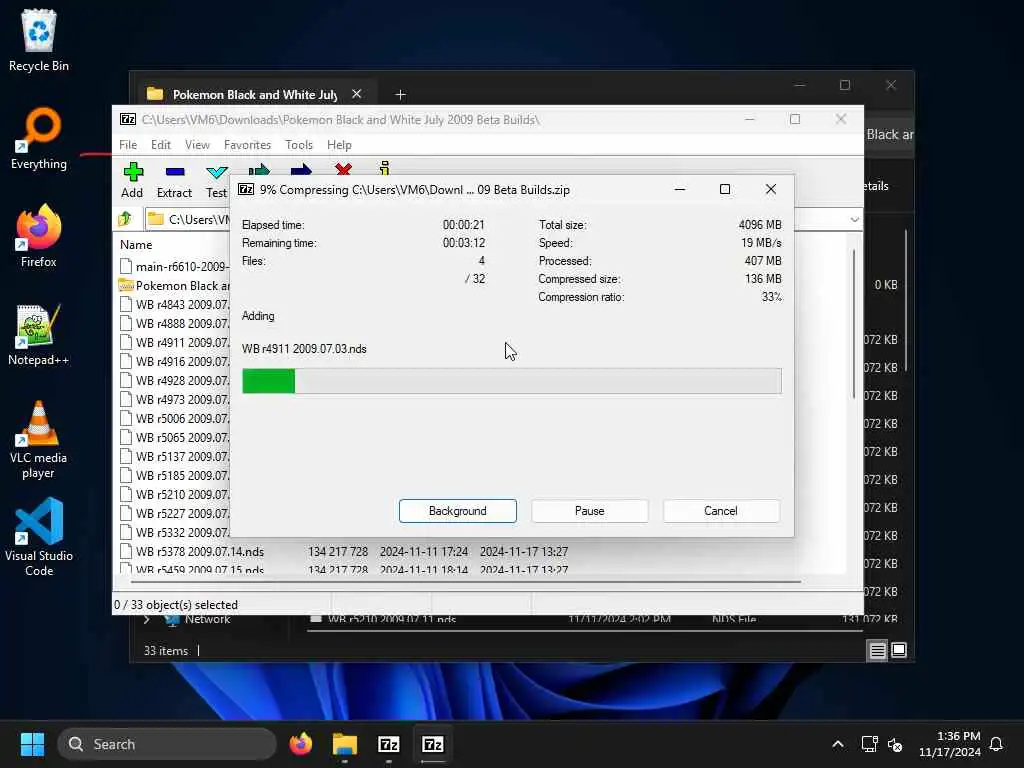Click the muted volume tray icon

pos(895,744)
